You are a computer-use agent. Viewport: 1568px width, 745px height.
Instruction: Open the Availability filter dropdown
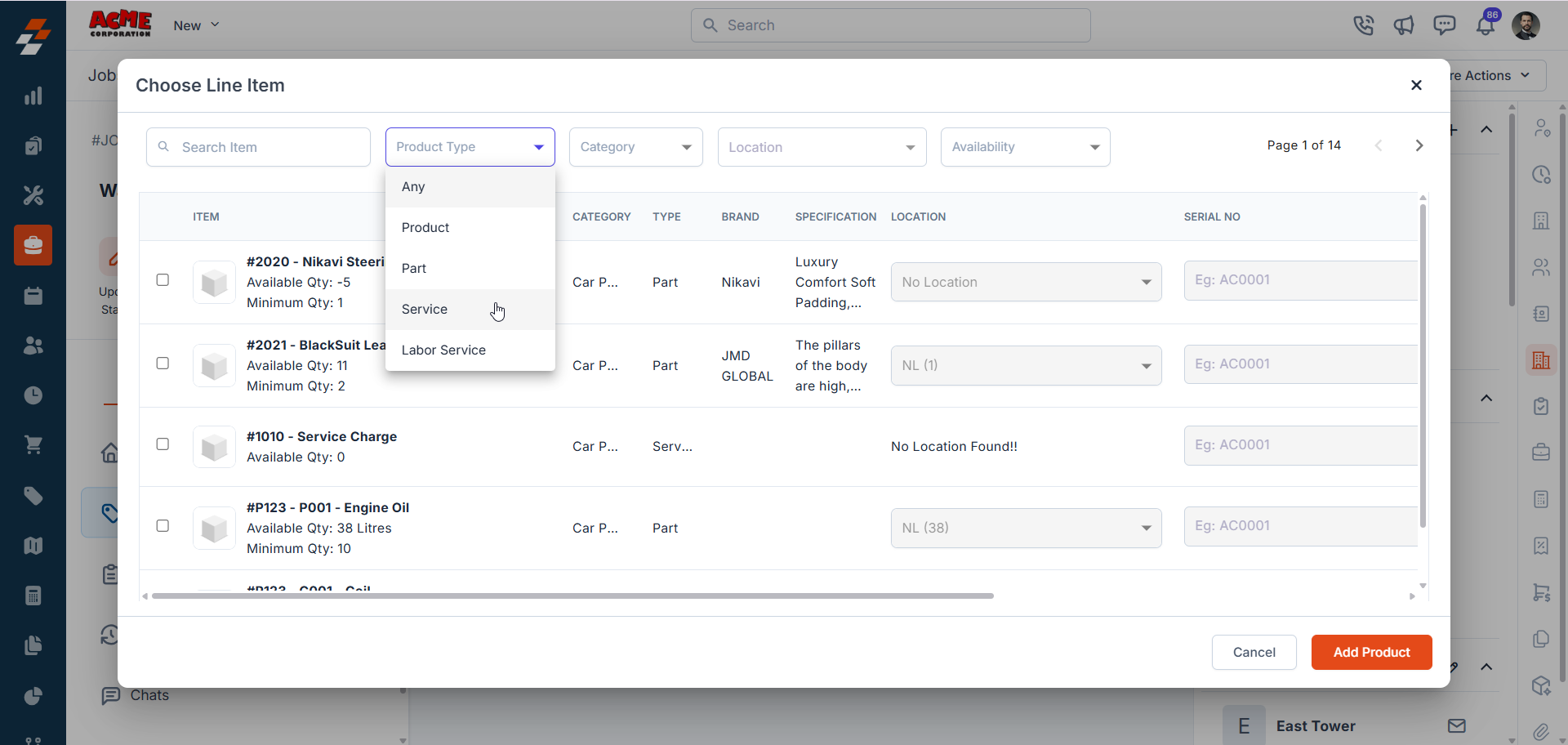[x=1026, y=147]
